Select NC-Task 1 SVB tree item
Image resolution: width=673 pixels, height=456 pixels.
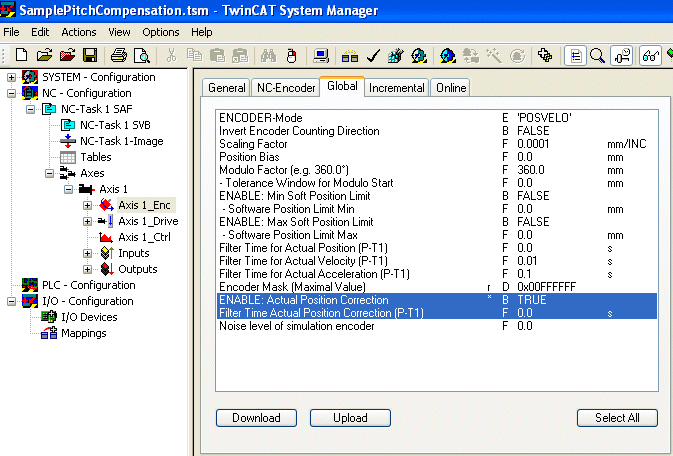pos(115,125)
